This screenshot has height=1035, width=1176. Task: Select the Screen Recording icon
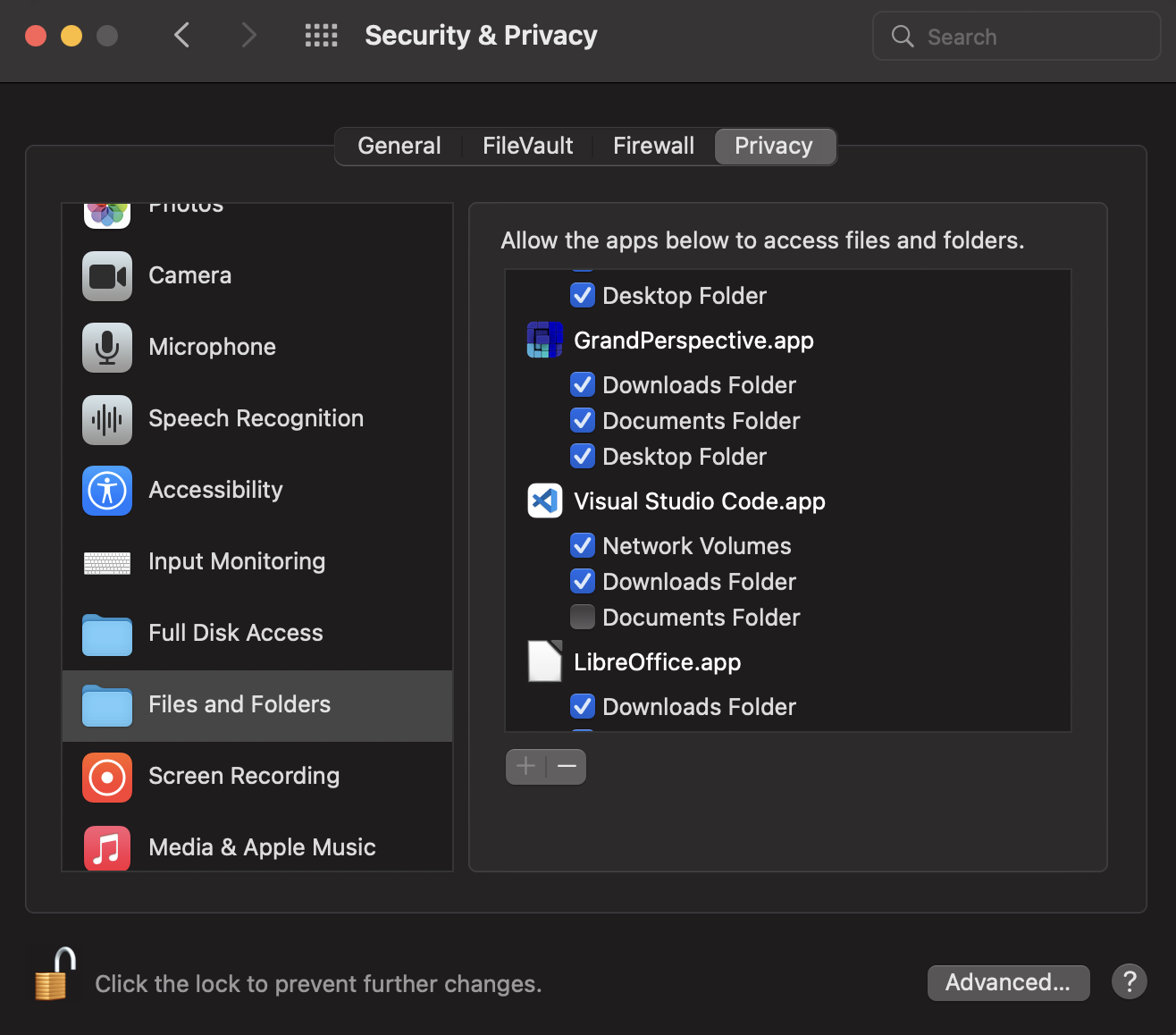point(106,777)
